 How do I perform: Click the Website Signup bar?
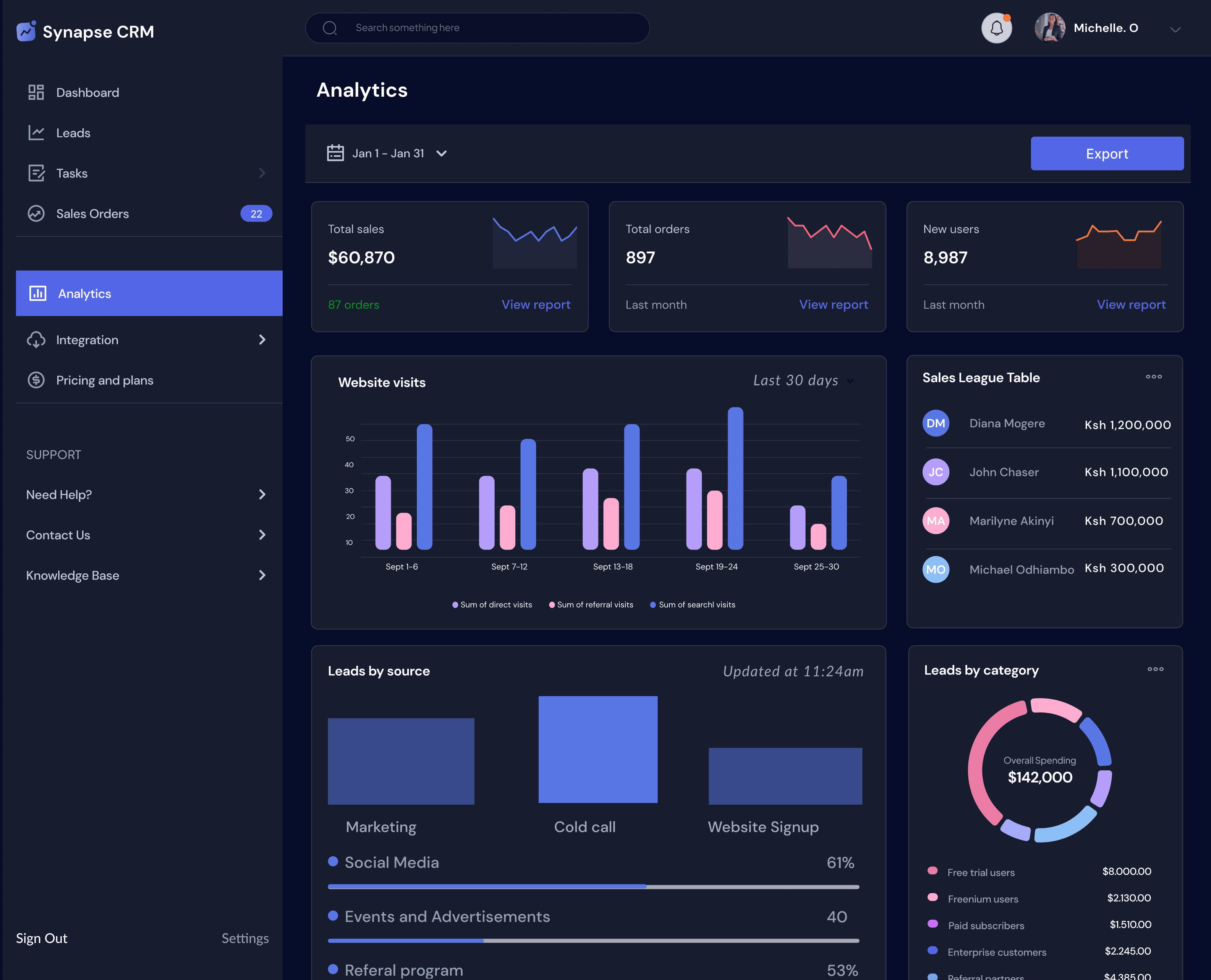click(785, 776)
